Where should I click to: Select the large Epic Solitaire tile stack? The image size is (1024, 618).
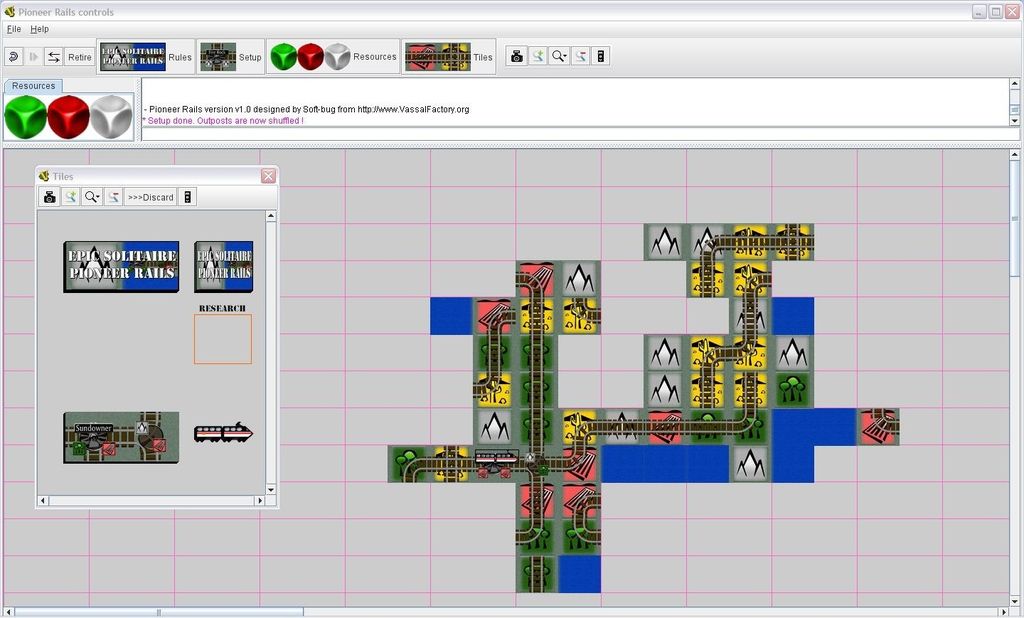click(x=121, y=267)
